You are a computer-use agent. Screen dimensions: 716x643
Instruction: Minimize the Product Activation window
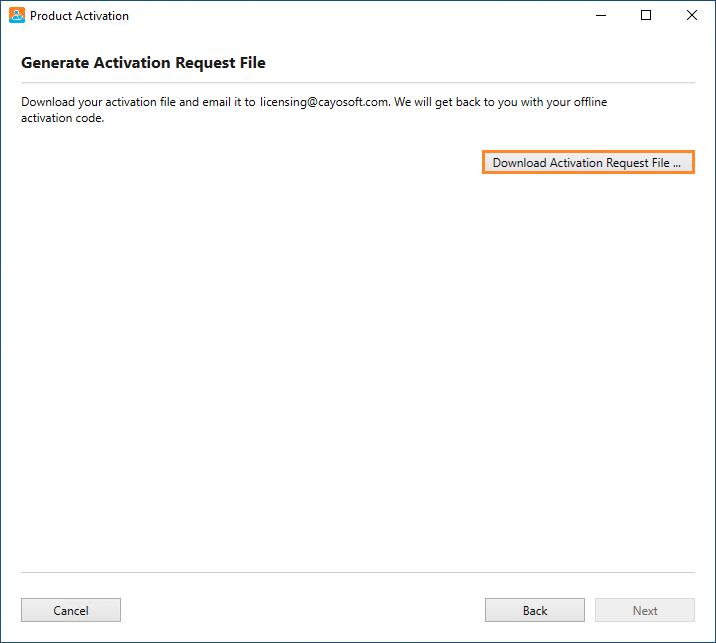601,16
